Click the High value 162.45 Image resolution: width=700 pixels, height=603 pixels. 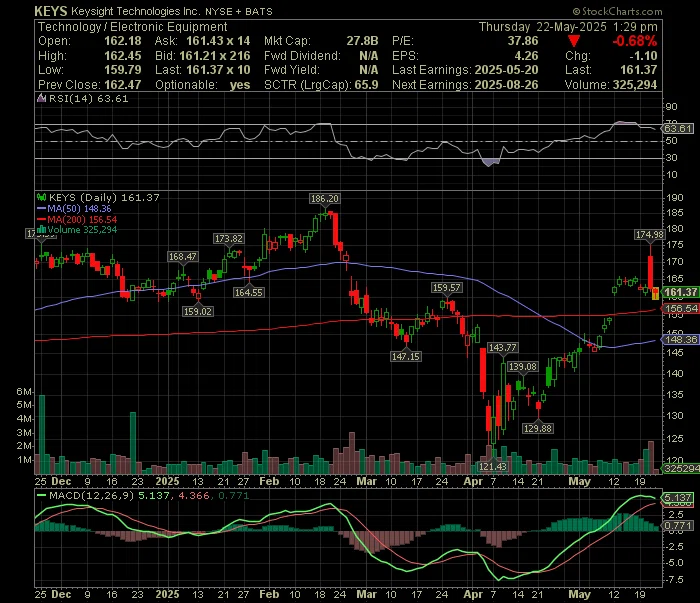pyautogui.click(x=123, y=56)
